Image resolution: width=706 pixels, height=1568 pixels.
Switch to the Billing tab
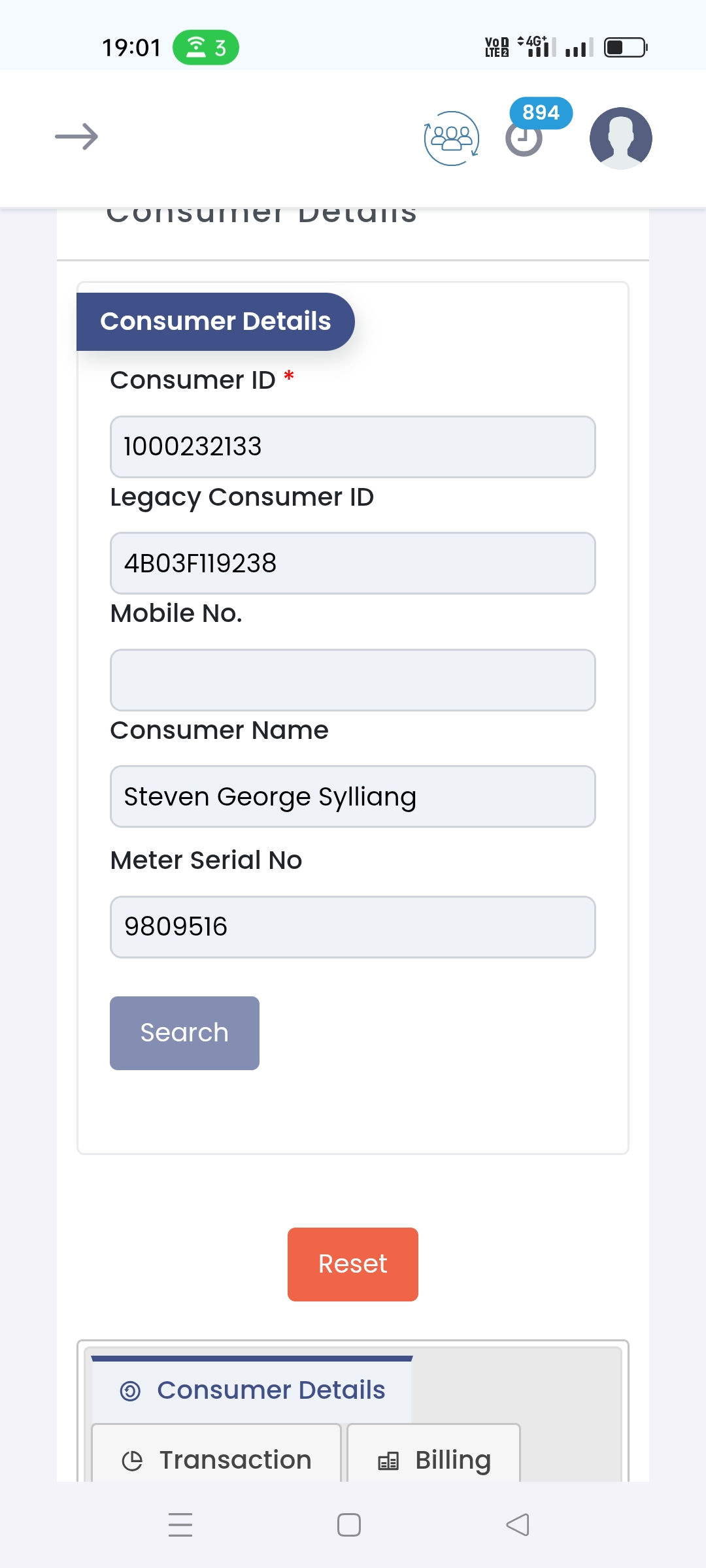(434, 1459)
